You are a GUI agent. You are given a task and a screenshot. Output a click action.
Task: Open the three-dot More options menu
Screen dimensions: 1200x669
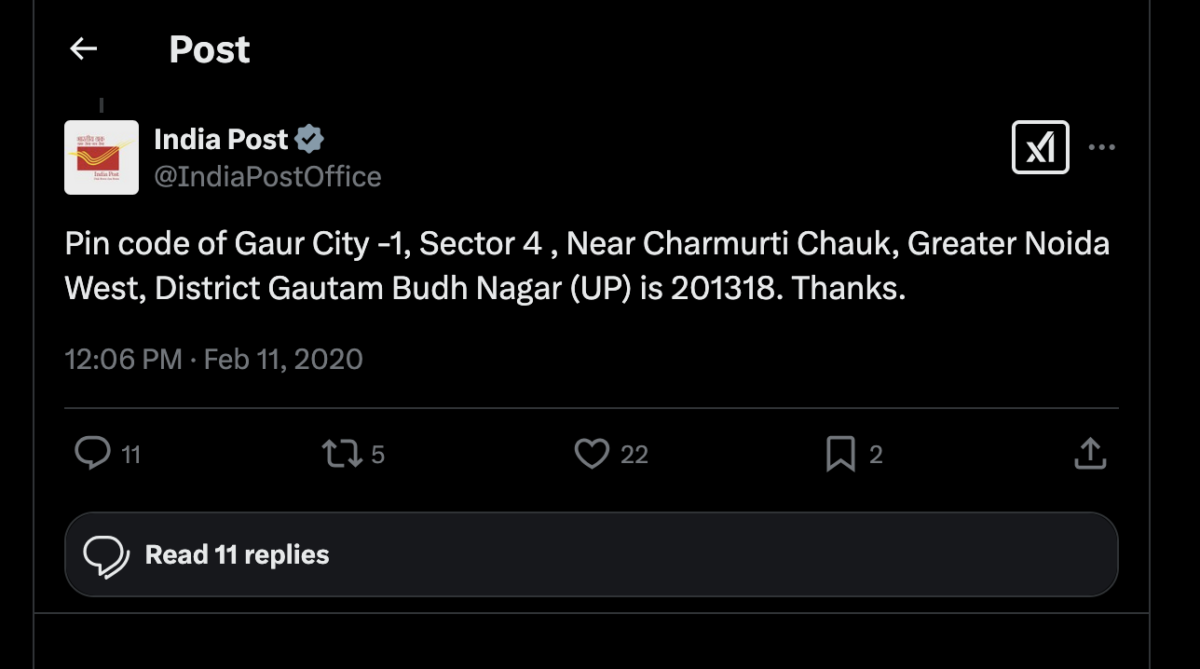(x=1101, y=148)
